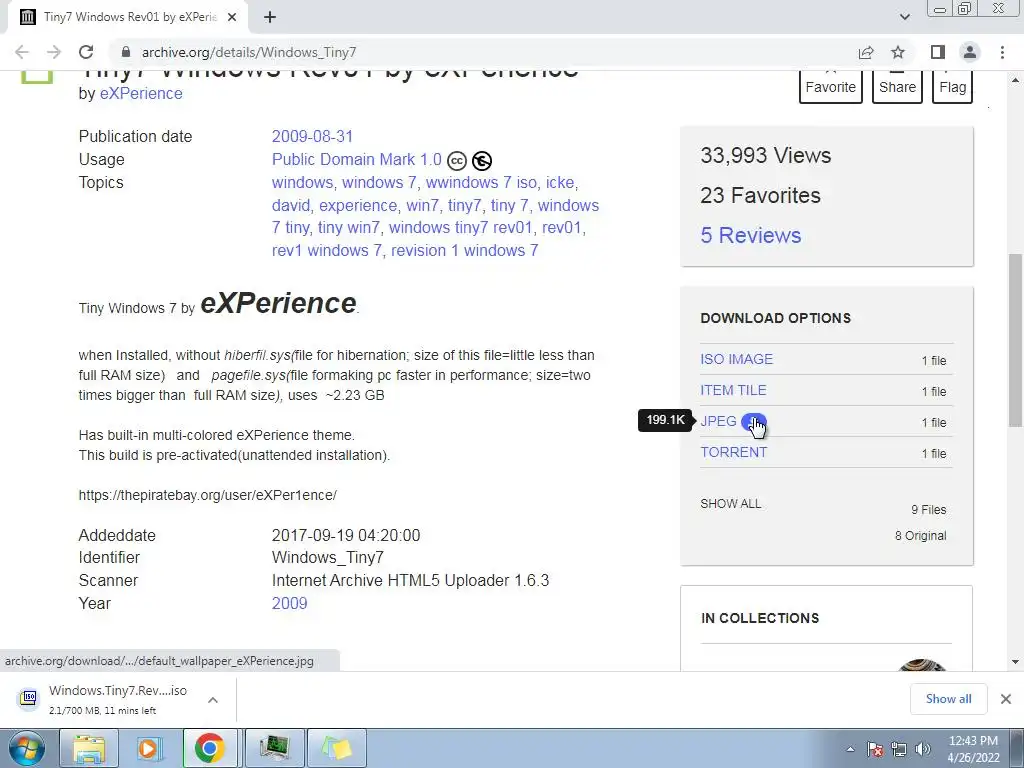Open Windows Explorer from taskbar
This screenshot has width=1024, height=768.
pyautogui.click(x=89, y=748)
